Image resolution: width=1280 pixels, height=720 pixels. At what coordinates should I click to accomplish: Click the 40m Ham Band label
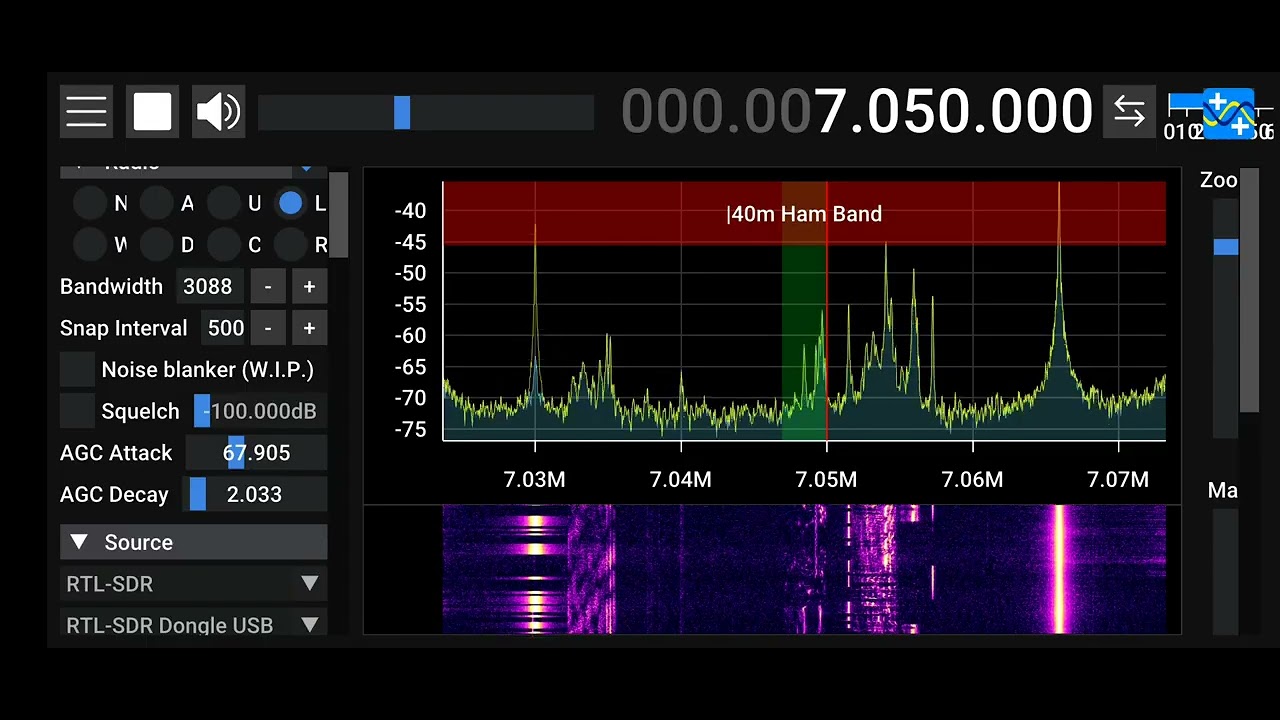[x=805, y=214]
